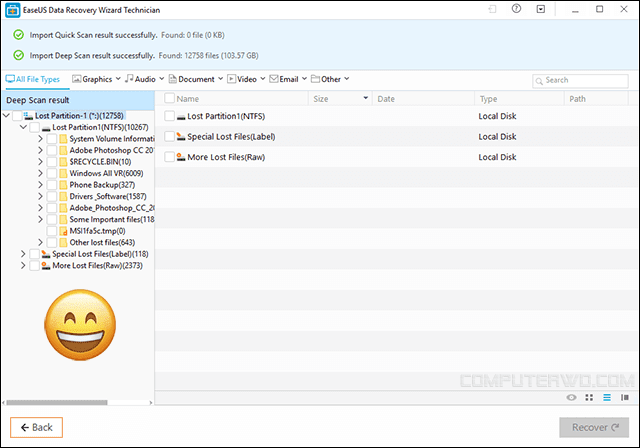Click the Recover button
Image resolution: width=640 pixels, height=448 pixels.
pos(594,427)
